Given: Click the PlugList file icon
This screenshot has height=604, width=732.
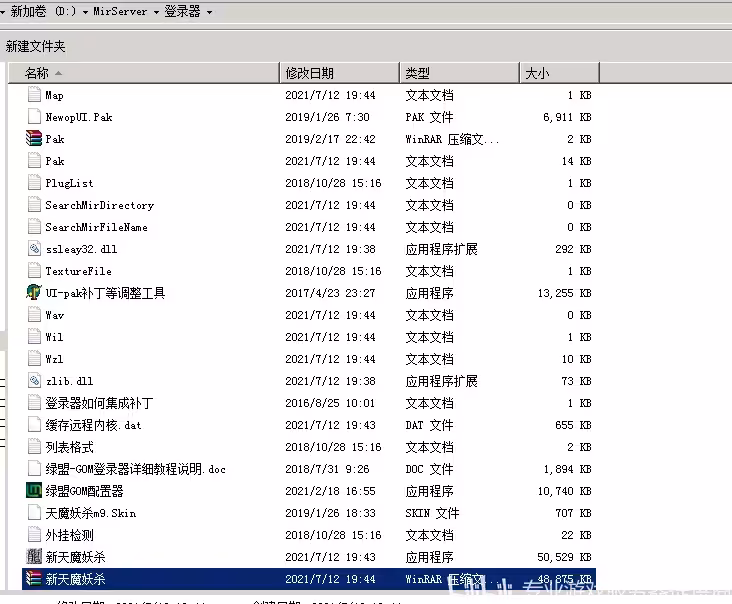Looking at the screenshot, I should pyautogui.click(x=34, y=183).
